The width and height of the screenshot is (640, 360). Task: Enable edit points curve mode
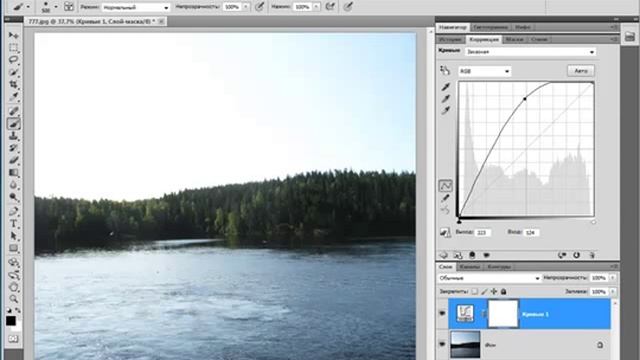[x=445, y=186]
